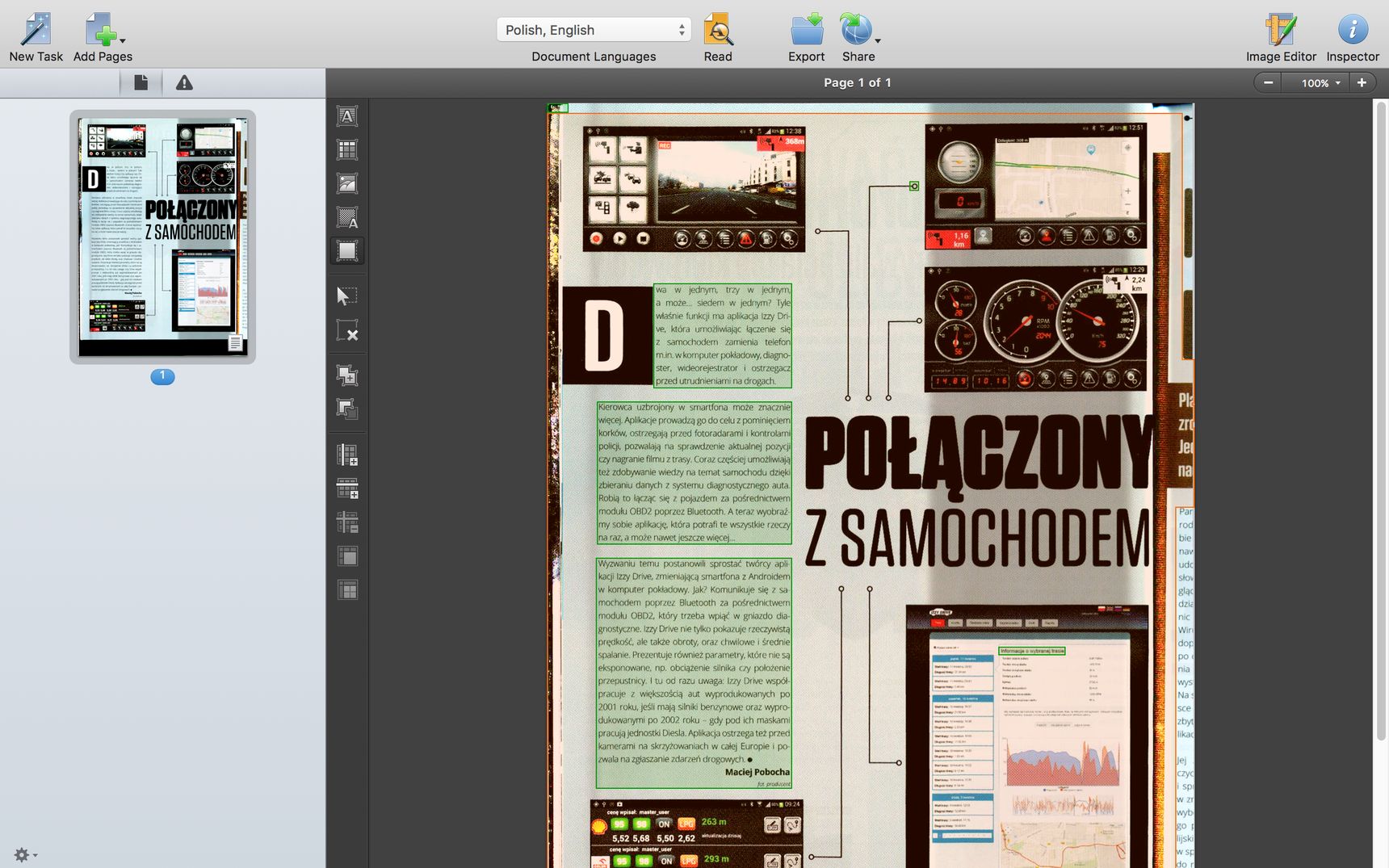Click the green area marker at page top-left
Viewport: 1389px width, 868px height.
558,107
